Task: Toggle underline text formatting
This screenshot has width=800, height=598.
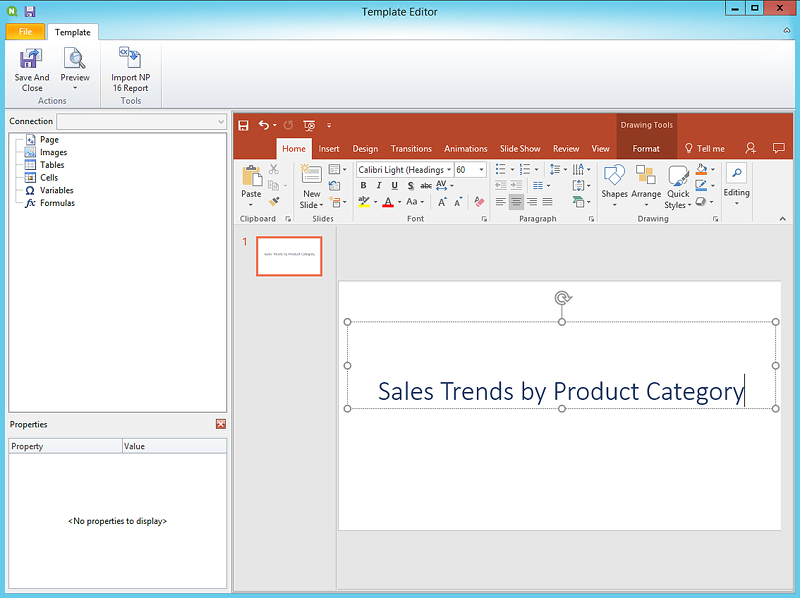Action: pos(395,186)
